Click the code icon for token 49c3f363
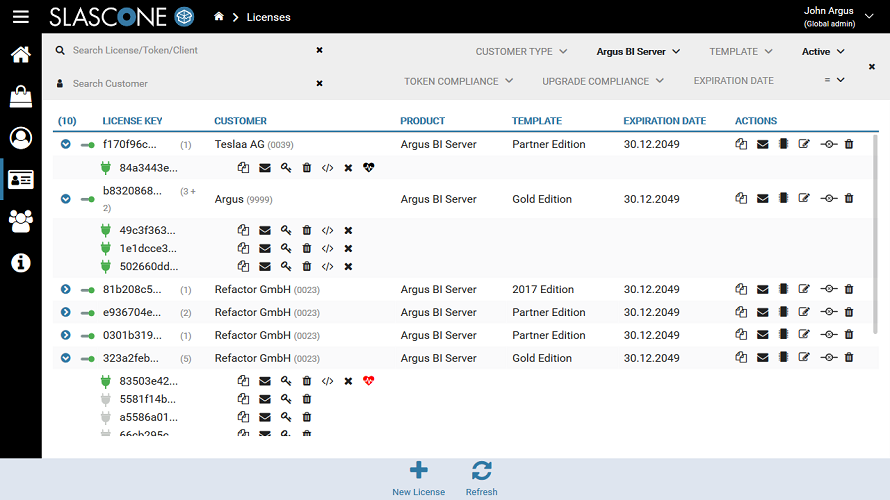This screenshot has height=500, width=890. pos(327,231)
